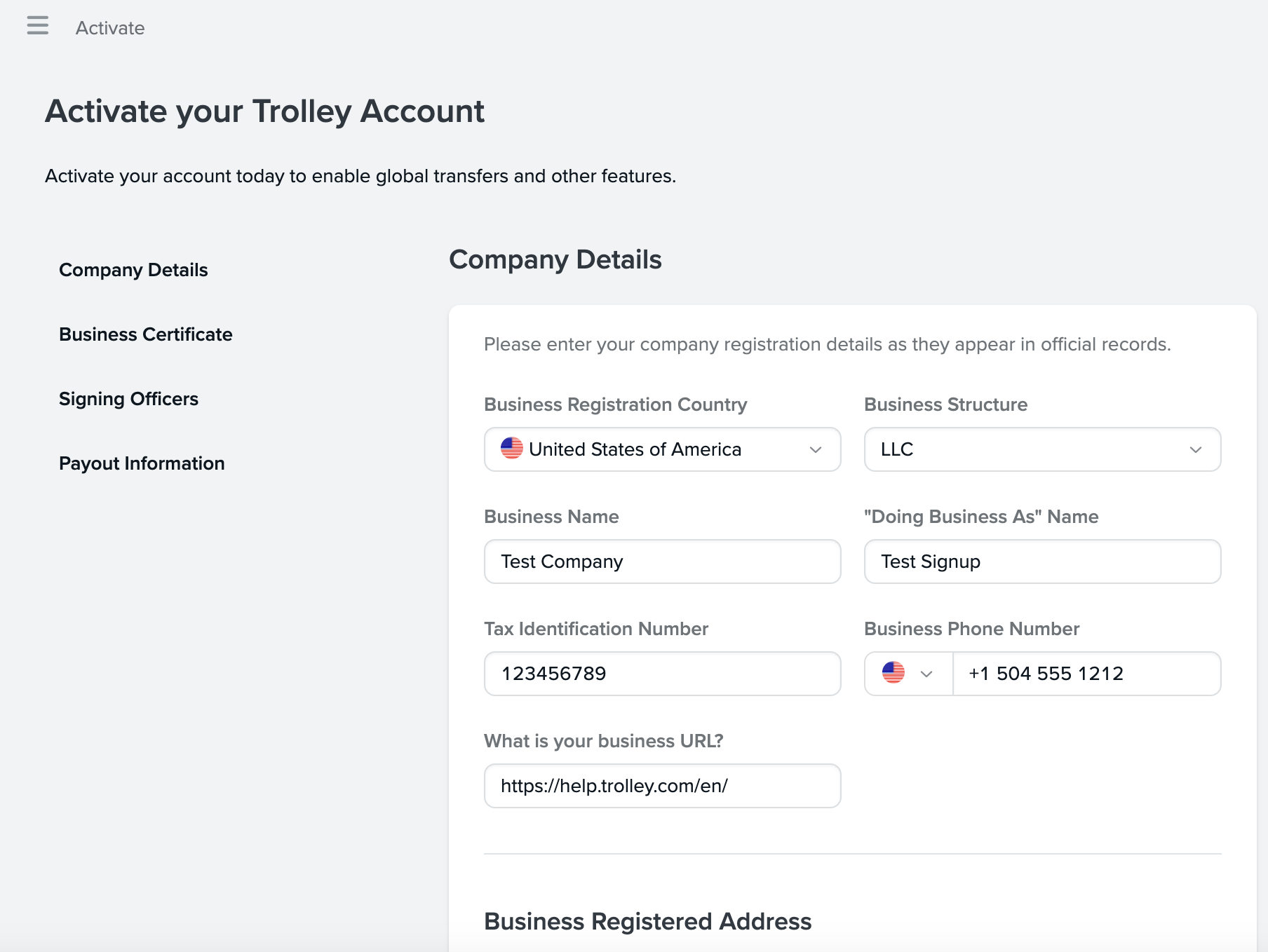Expand the phone country code selector
Image resolution: width=1268 pixels, height=952 pixels.
point(907,674)
